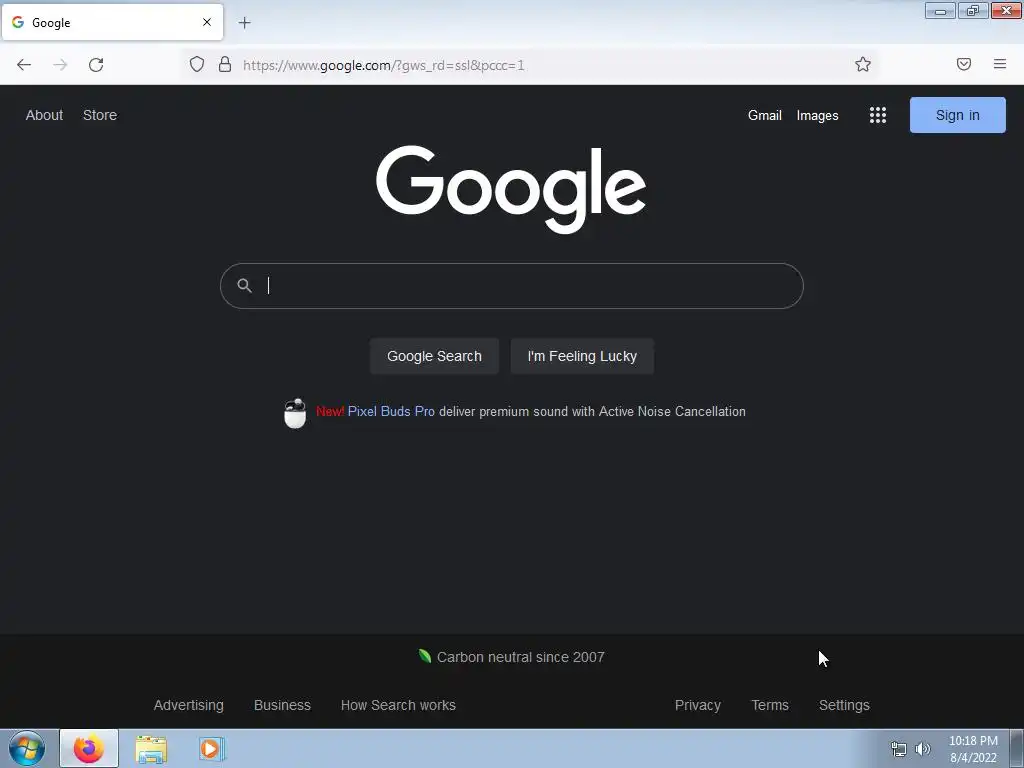
Task: Open How Search works link
Action: coord(398,705)
